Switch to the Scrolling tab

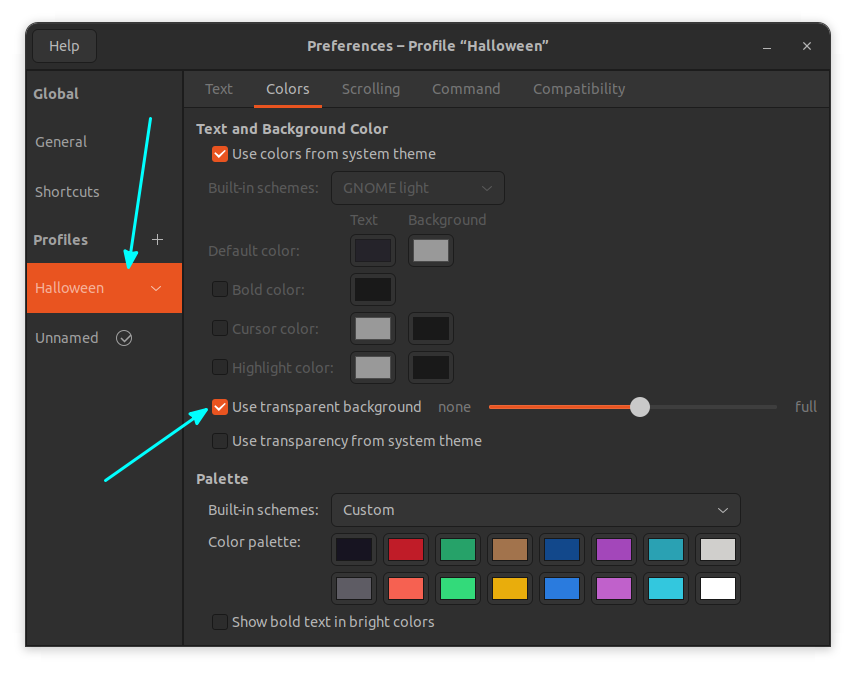point(371,89)
